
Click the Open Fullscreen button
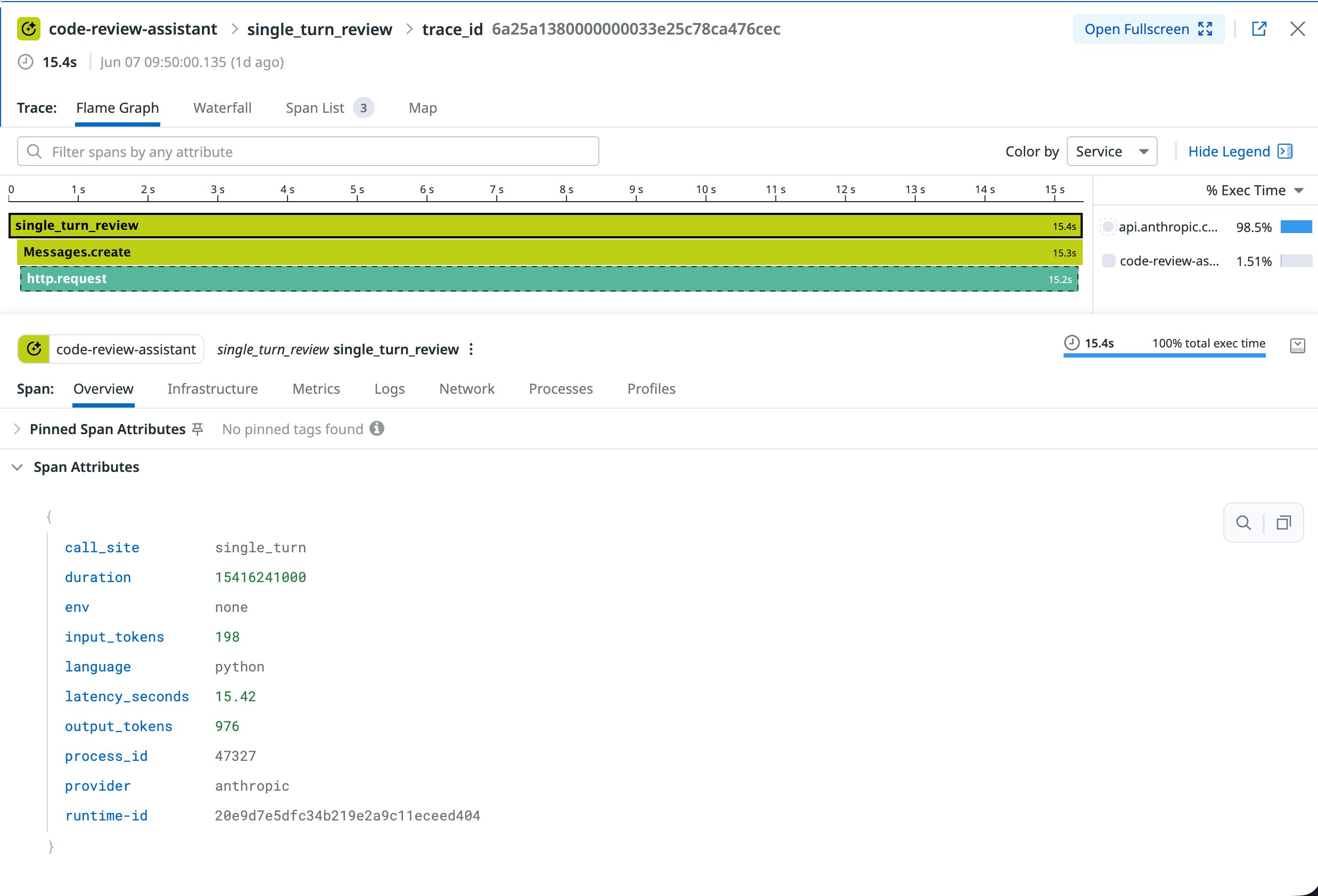(1148, 29)
